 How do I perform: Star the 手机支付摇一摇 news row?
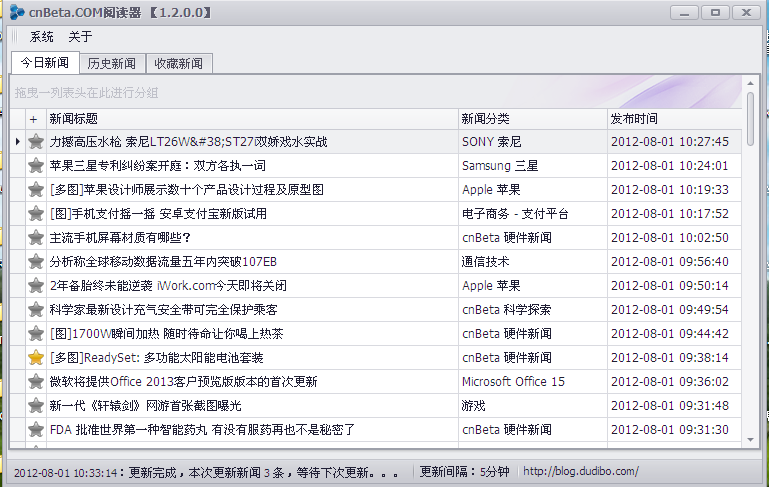point(36,214)
